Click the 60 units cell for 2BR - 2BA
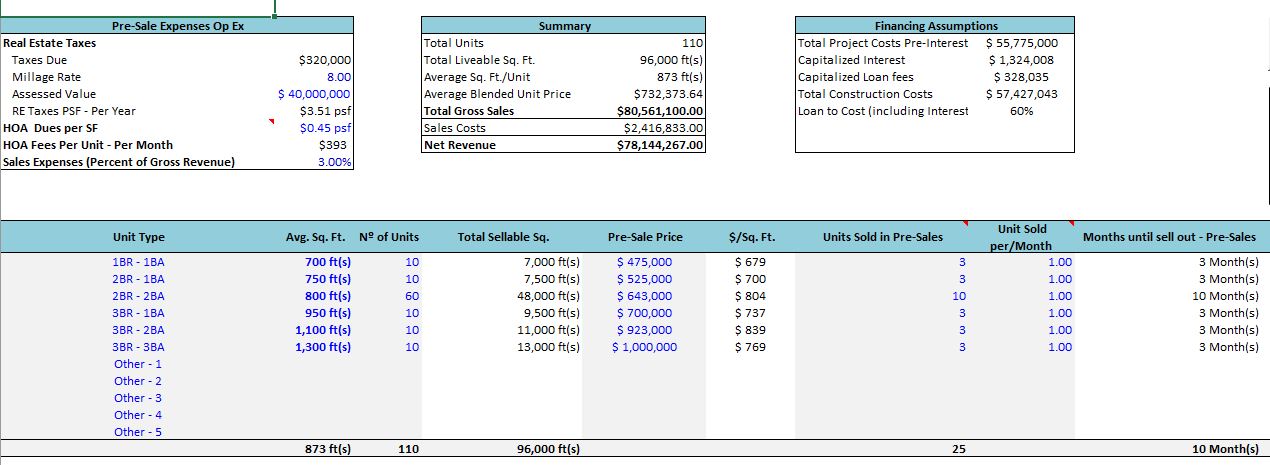Image resolution: width=1270 pixels, height=465 pixels. pos(411,296)
